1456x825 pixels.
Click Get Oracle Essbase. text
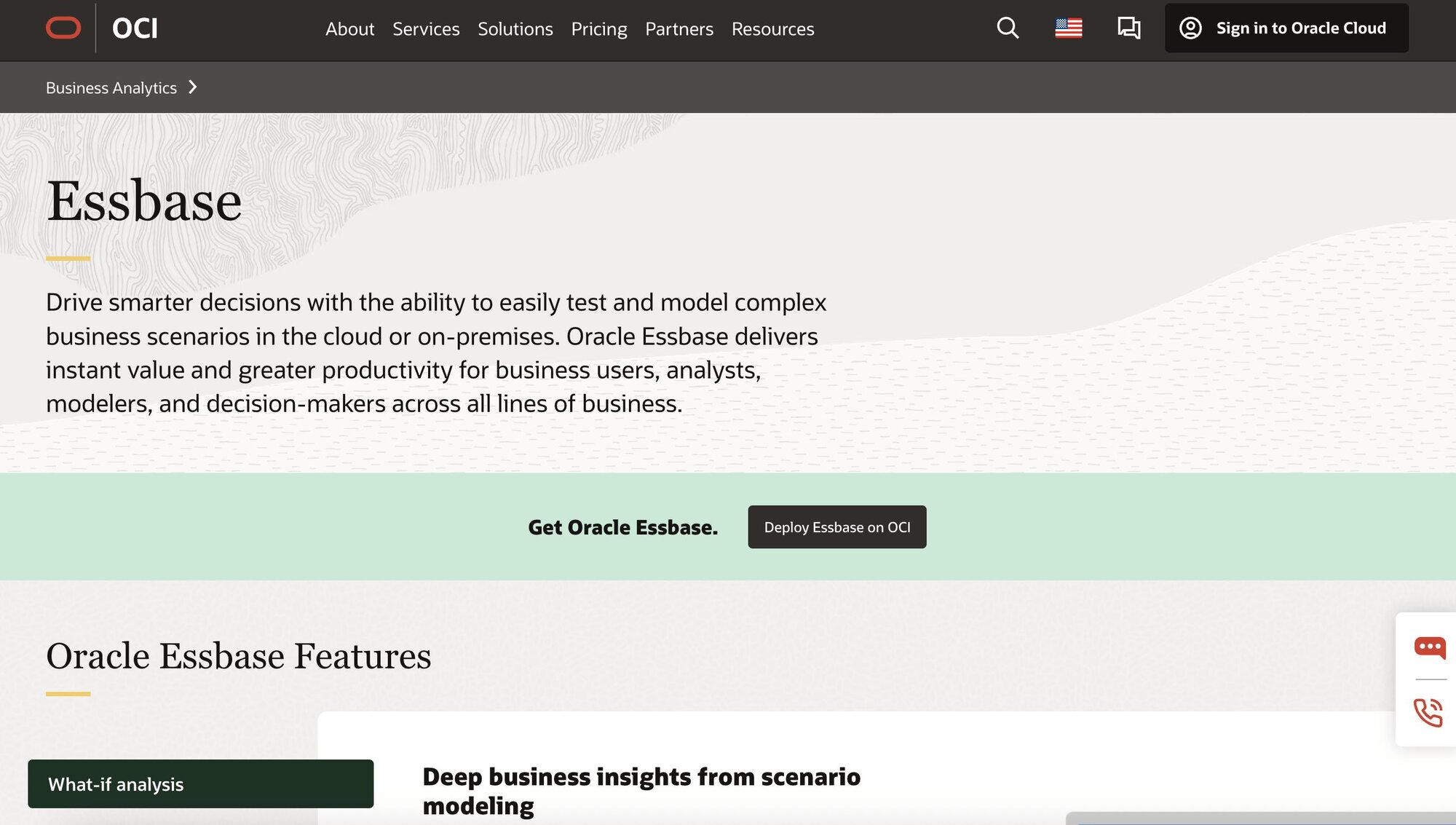point(623,526)
